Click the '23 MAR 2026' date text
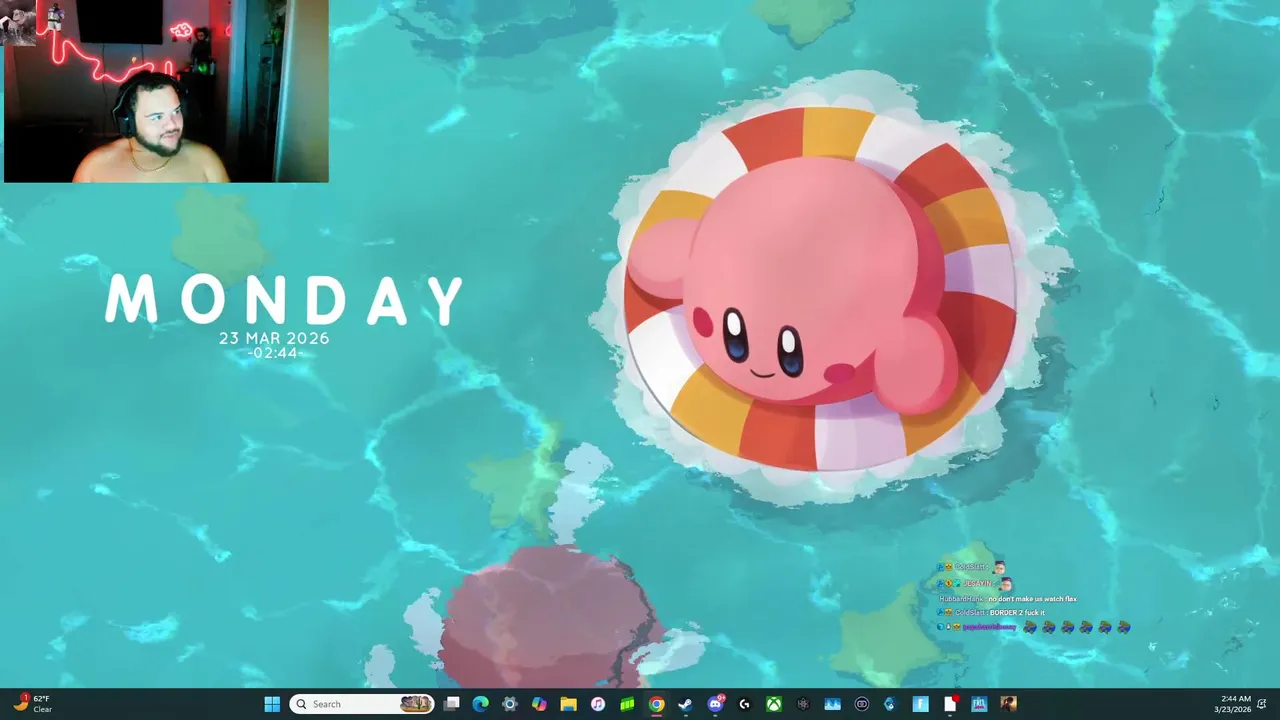Viewport: 1280px width, 720px height. 274,338
